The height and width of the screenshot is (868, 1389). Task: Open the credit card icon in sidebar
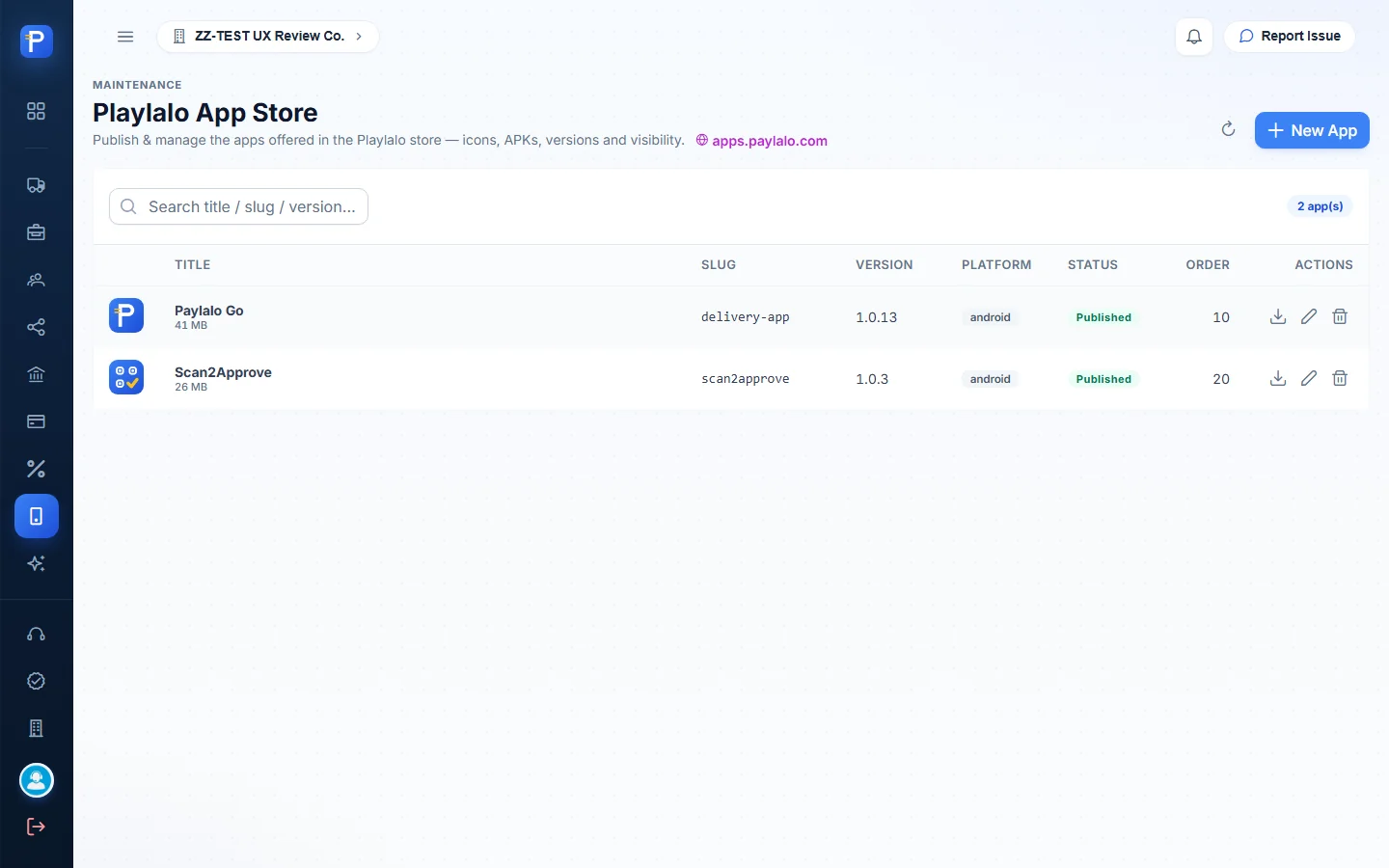tap(37, 421)
